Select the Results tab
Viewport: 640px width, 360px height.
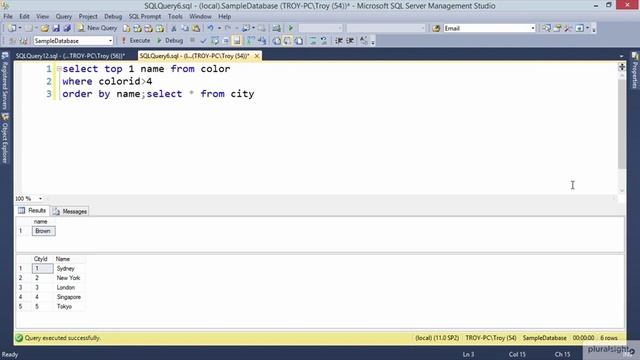tap(32, 211)
